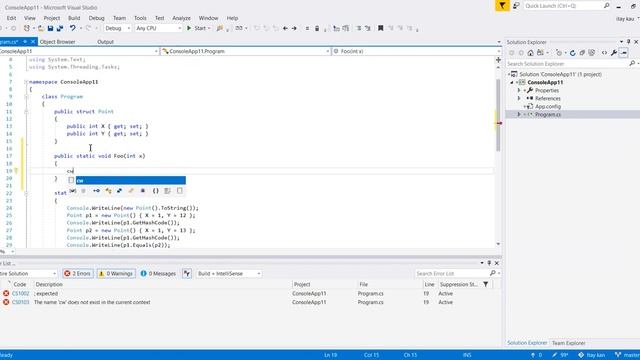
Task: Open the Foo(int x) member dropdown
Action: 416,51
